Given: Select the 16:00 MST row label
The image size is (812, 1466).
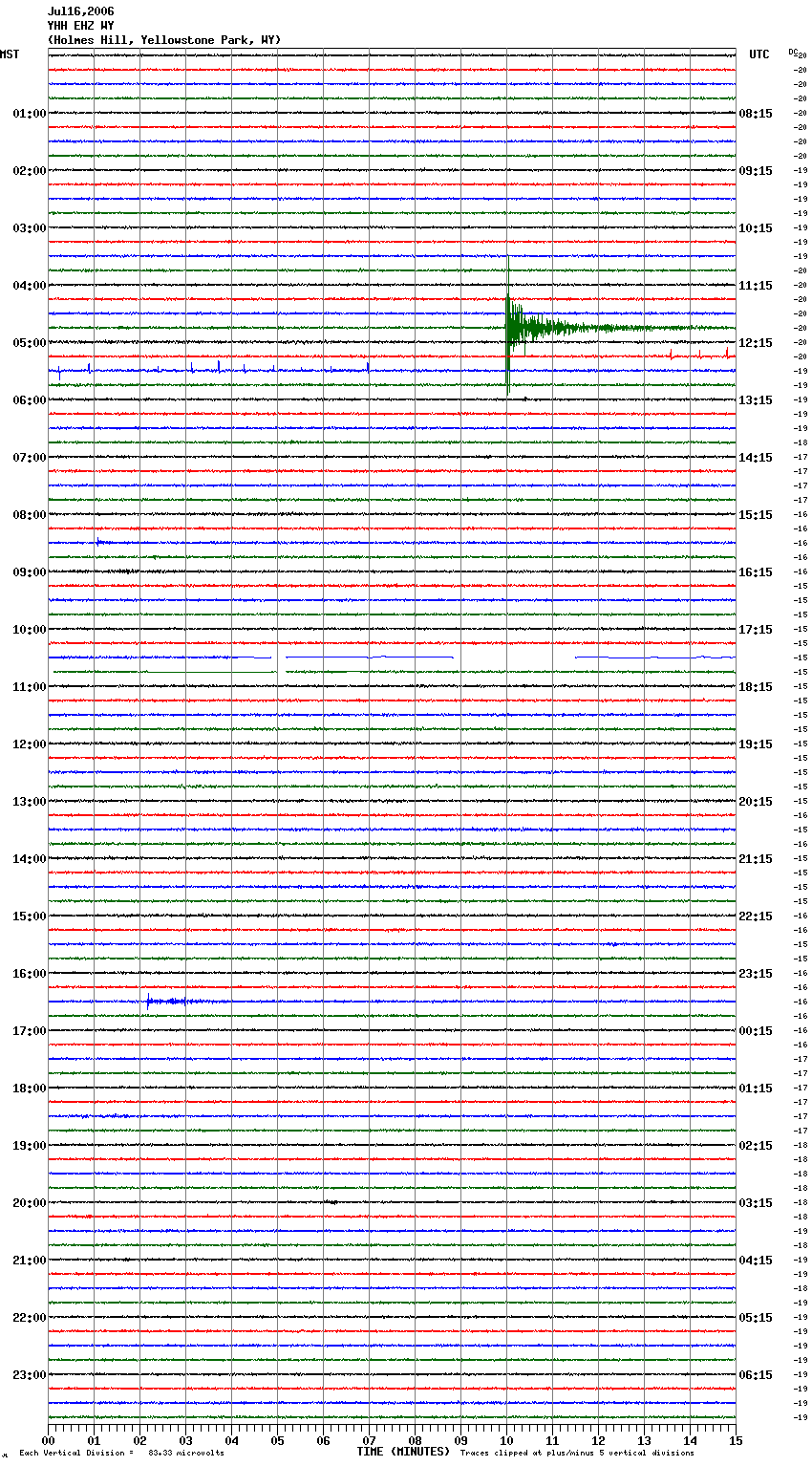Looking at the screenshot, I should coord(30,974).
